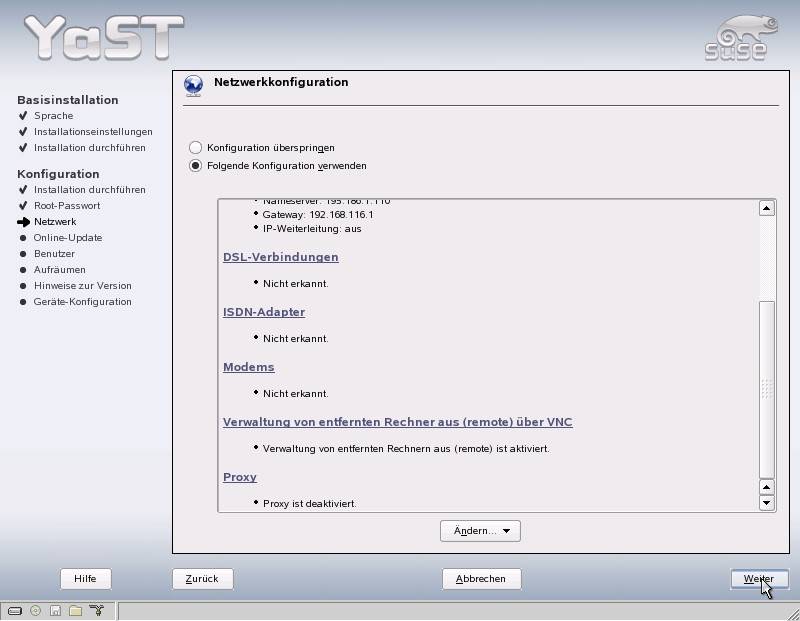
Task: Click the CD-ROM disc icon in status bar
Action: tap(35, 610)
